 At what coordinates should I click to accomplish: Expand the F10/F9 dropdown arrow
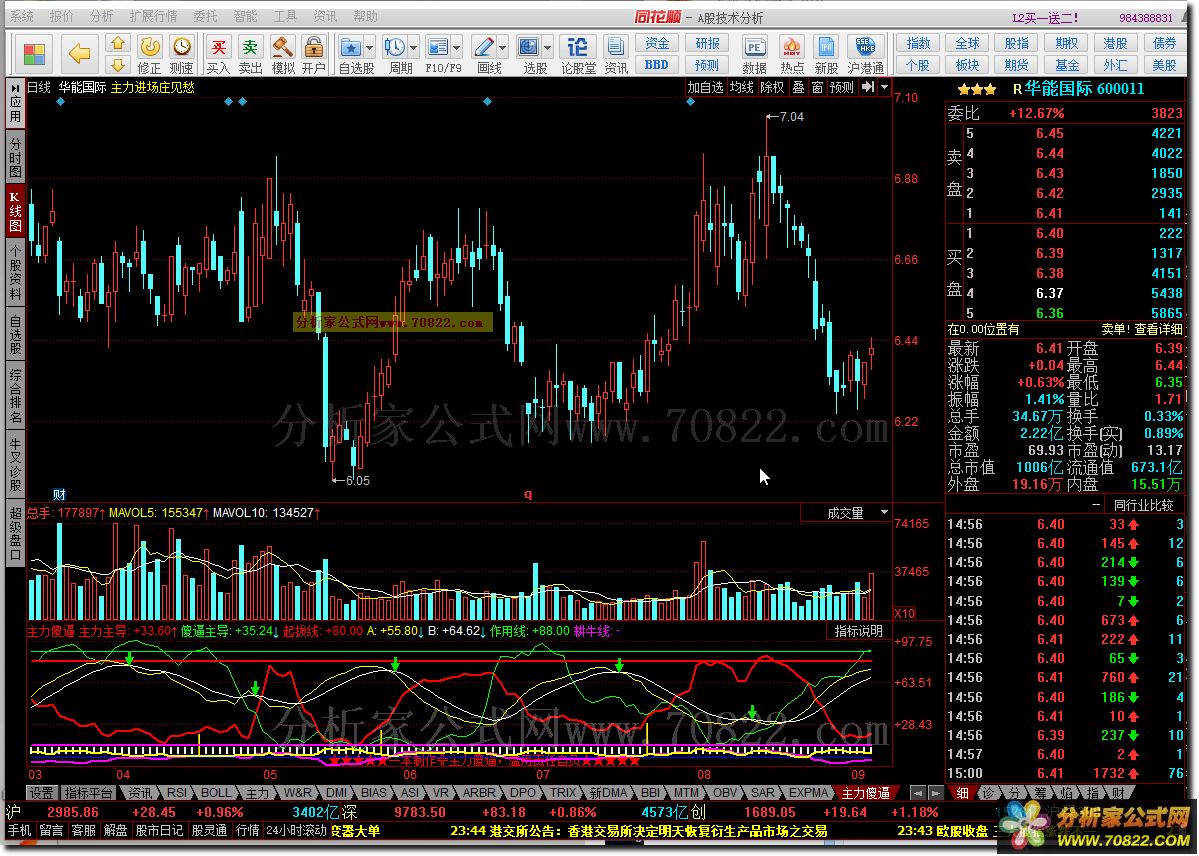[x=457, y=47]
